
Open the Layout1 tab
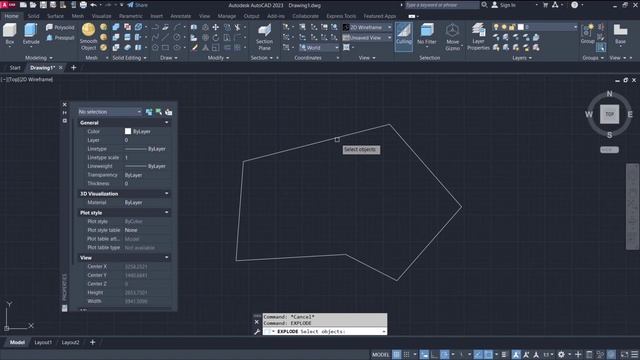pyautogui.click(x=43, y=342)
